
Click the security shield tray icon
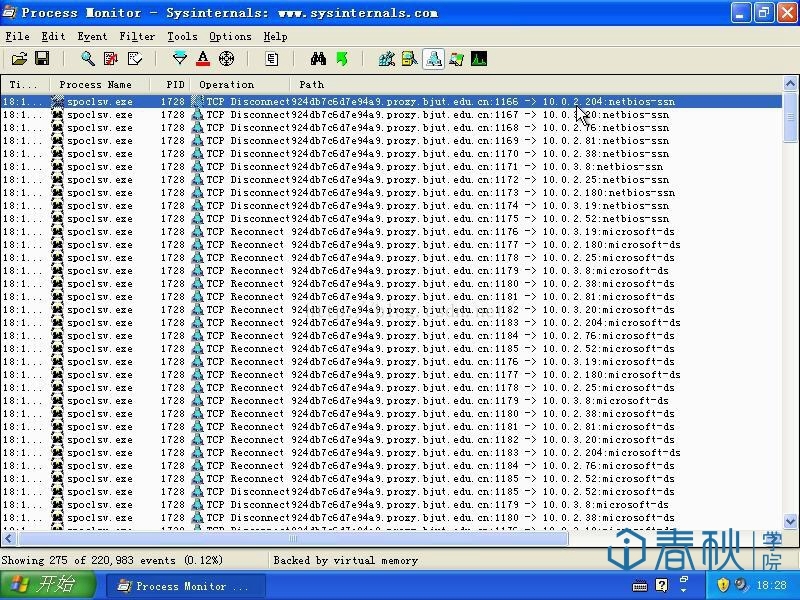723,585
